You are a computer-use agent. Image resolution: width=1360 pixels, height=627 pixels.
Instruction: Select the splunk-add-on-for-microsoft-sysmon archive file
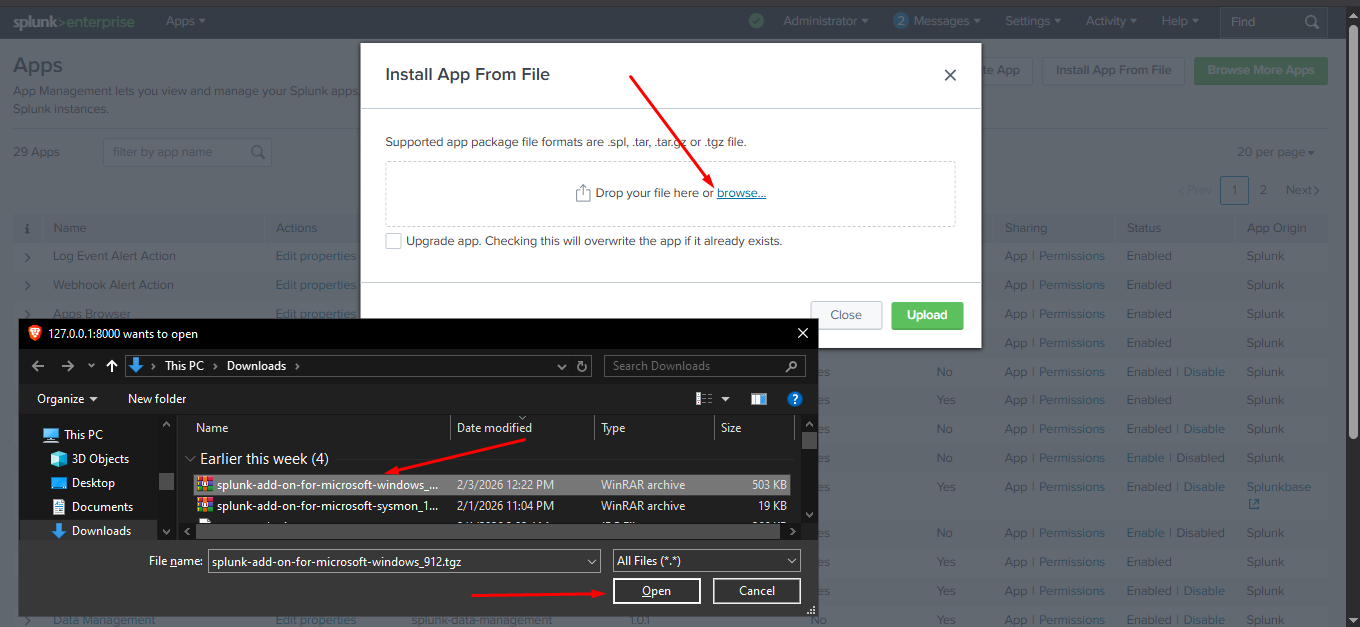[492, 506]
